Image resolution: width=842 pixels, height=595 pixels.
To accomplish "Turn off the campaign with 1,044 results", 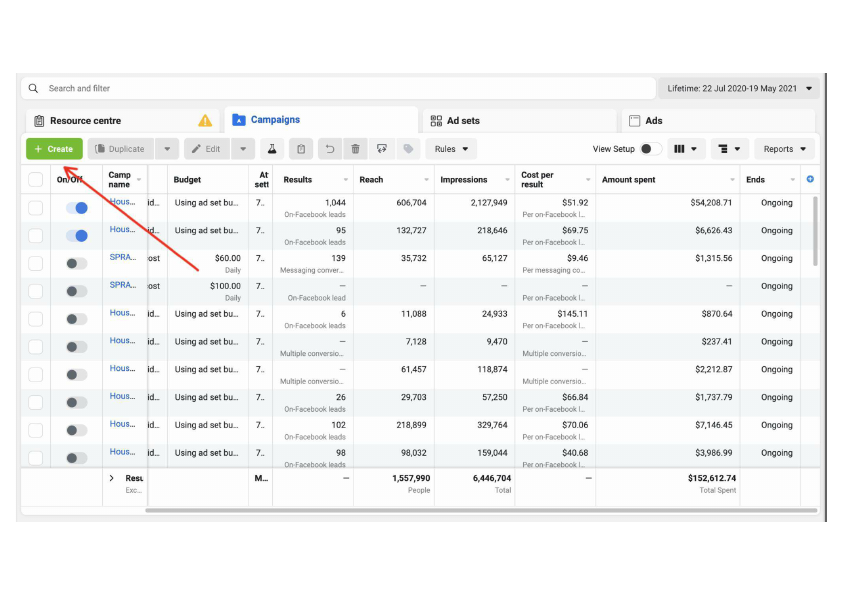I will tap(77, 208).
